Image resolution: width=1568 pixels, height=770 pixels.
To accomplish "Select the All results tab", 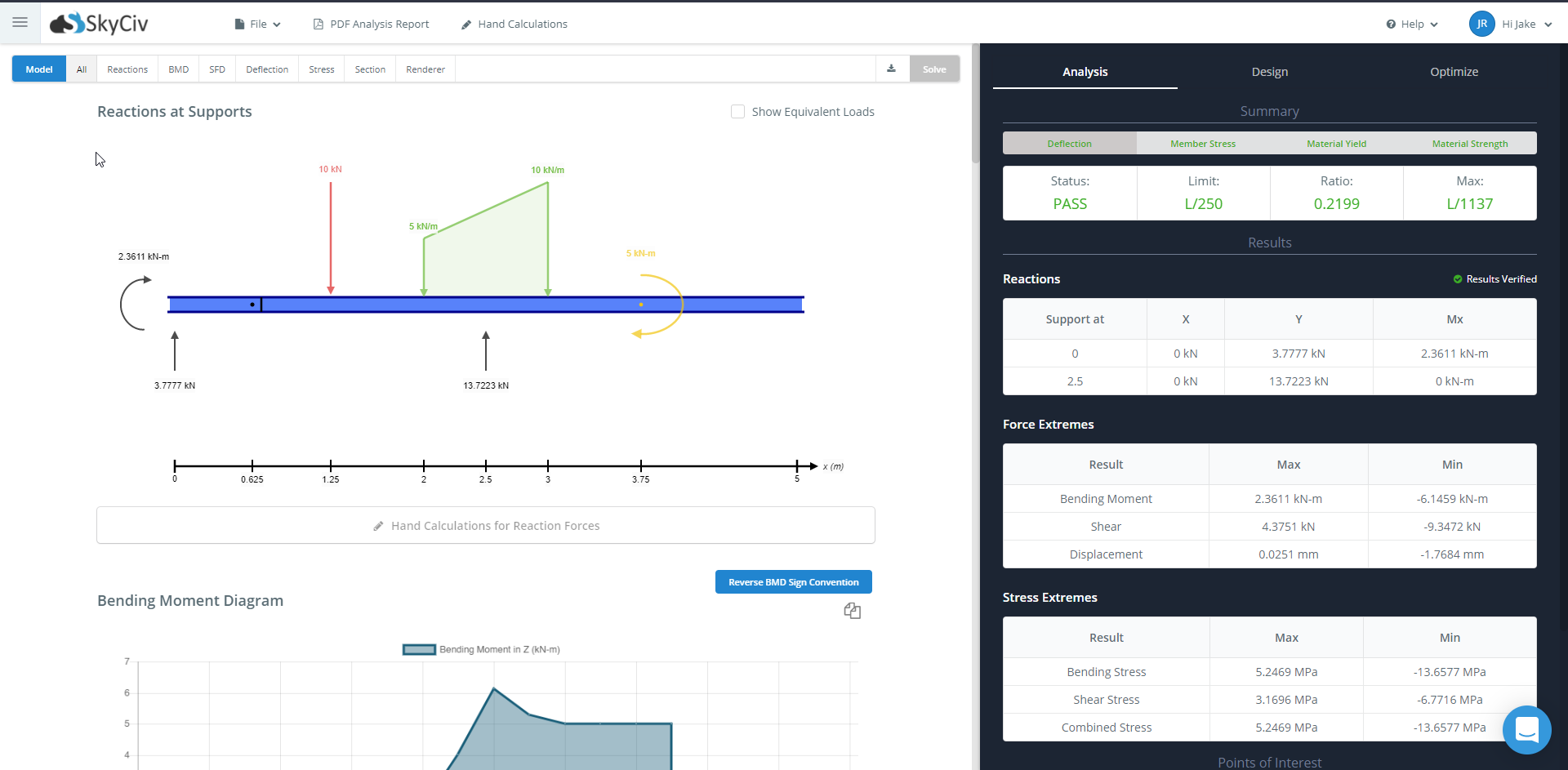I will (82, 69).
